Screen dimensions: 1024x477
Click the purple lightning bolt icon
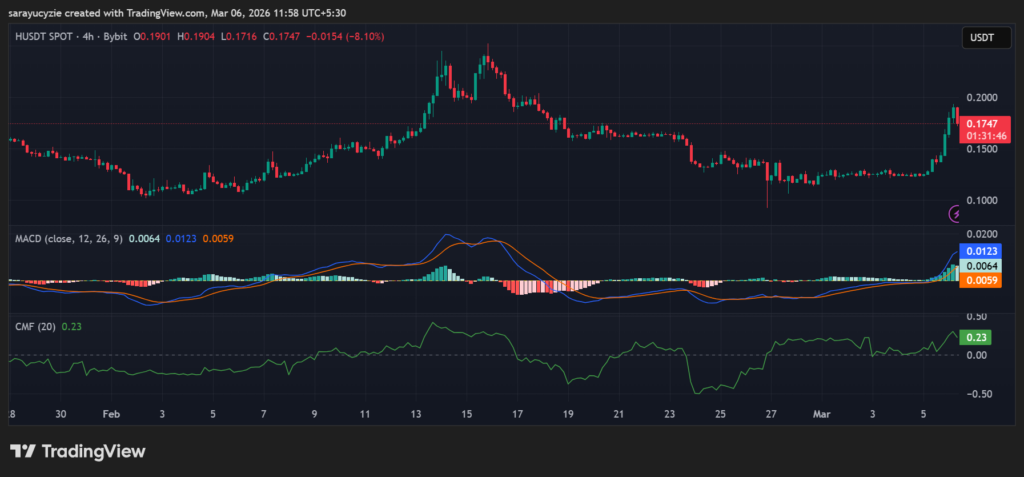point(955,213)
